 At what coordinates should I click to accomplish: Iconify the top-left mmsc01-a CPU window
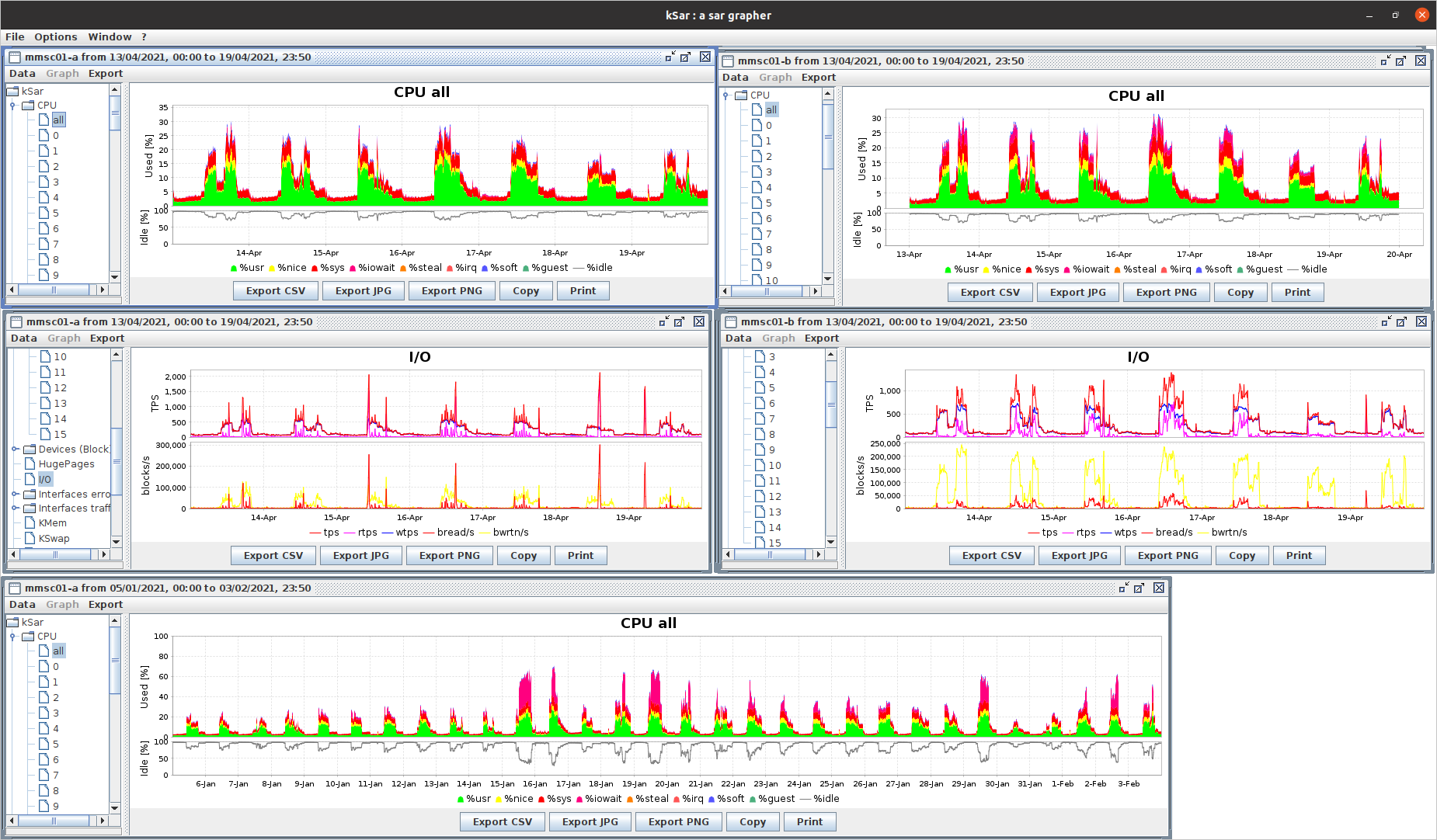tap(670, 57)
